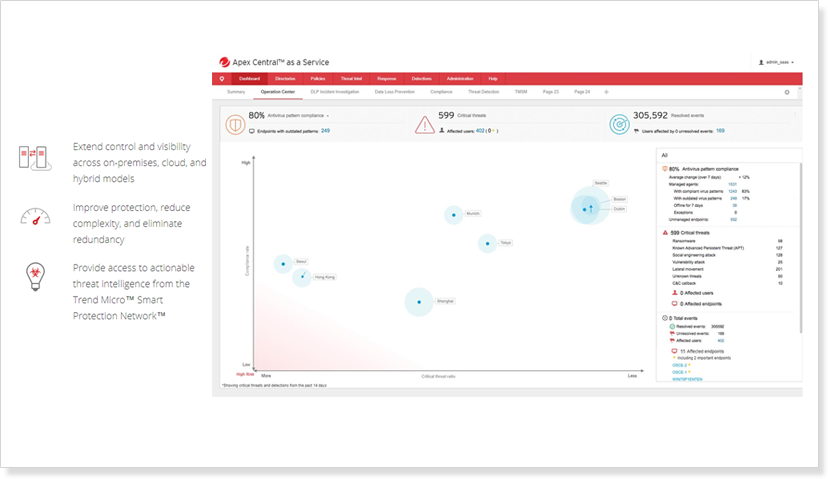The image size is (828, 479).
Task: Click the monitor icon by 11 Affected endpoints
Action: coord(674,351)
